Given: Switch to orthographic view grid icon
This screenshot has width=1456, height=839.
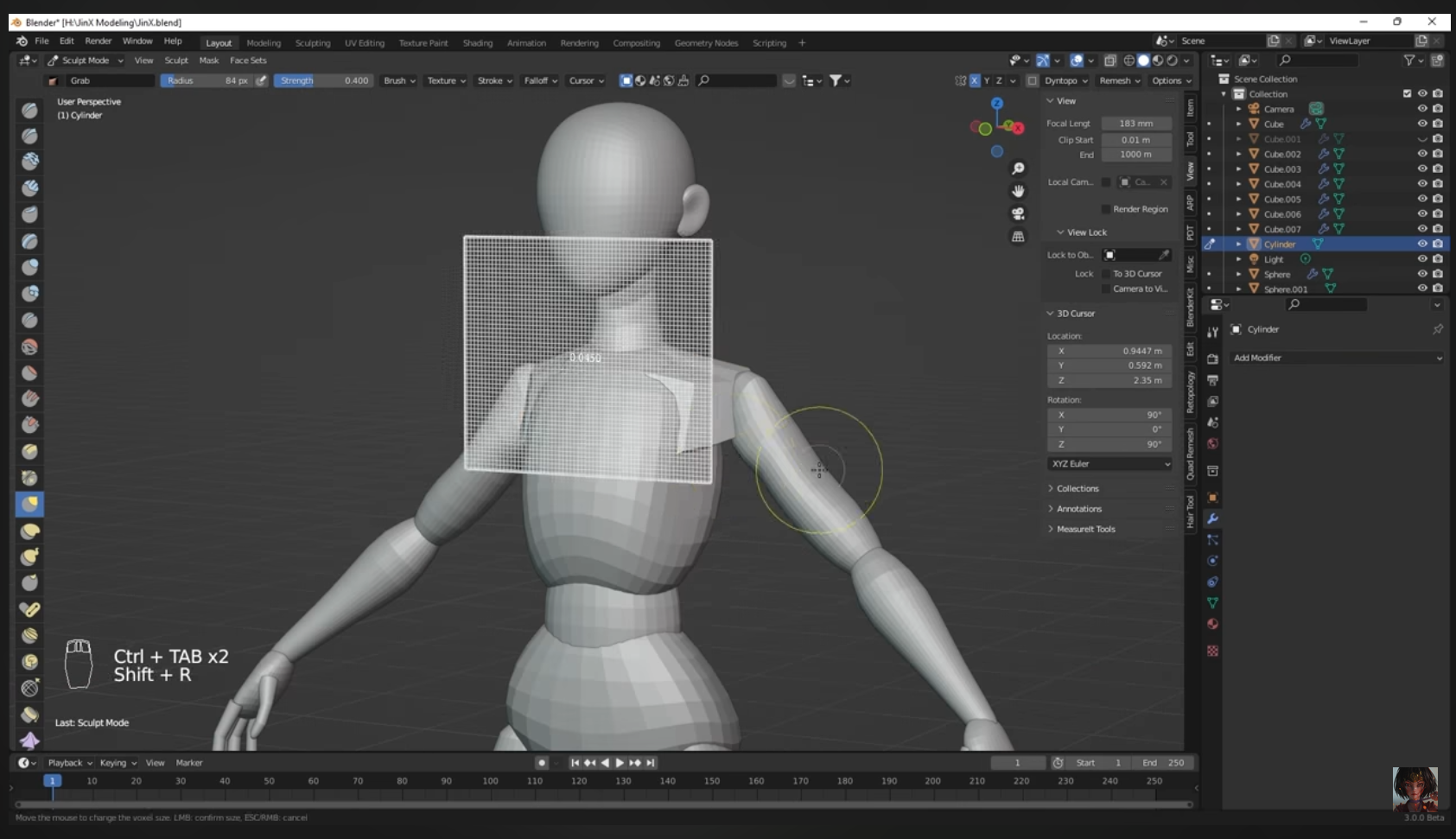Looking at the screenshot, I should tap(1018, 237).
